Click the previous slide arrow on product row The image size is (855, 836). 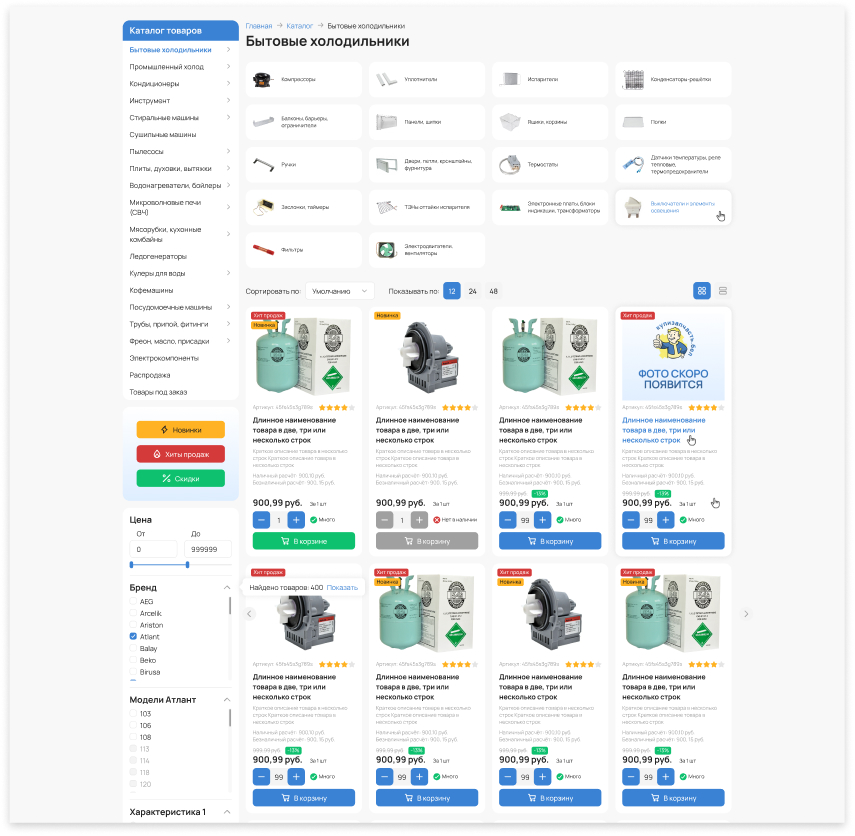point(250,613)
